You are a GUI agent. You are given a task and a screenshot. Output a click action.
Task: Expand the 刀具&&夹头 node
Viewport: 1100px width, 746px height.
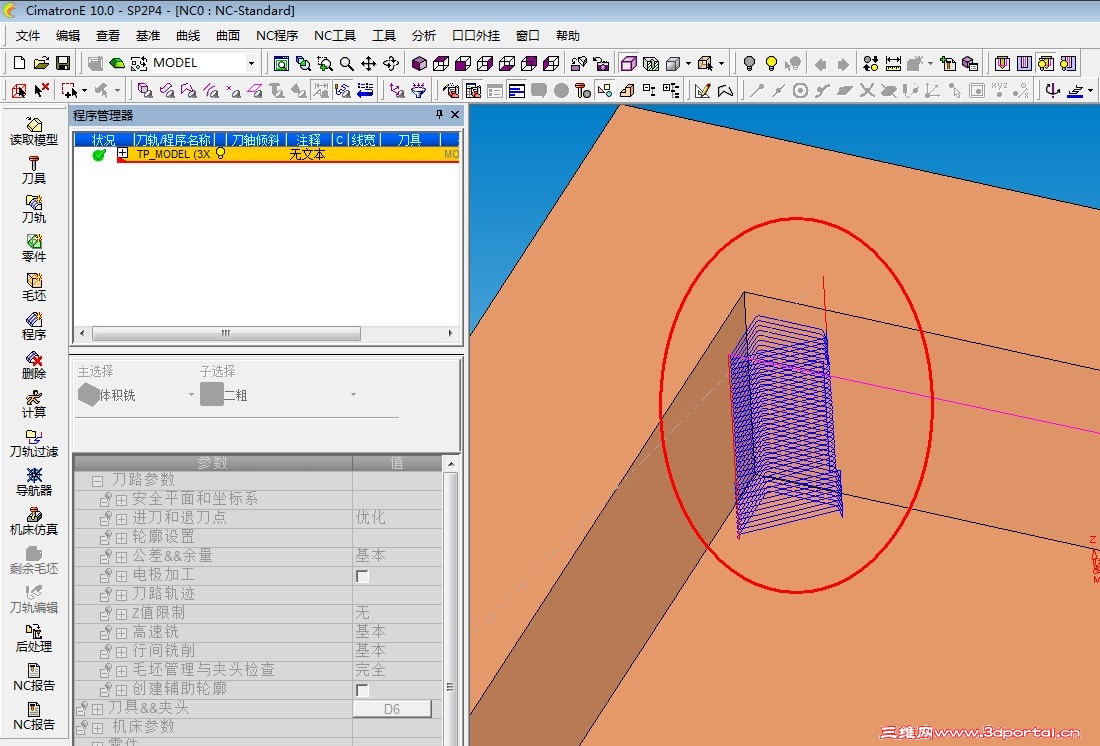click(x=98, y=710)
